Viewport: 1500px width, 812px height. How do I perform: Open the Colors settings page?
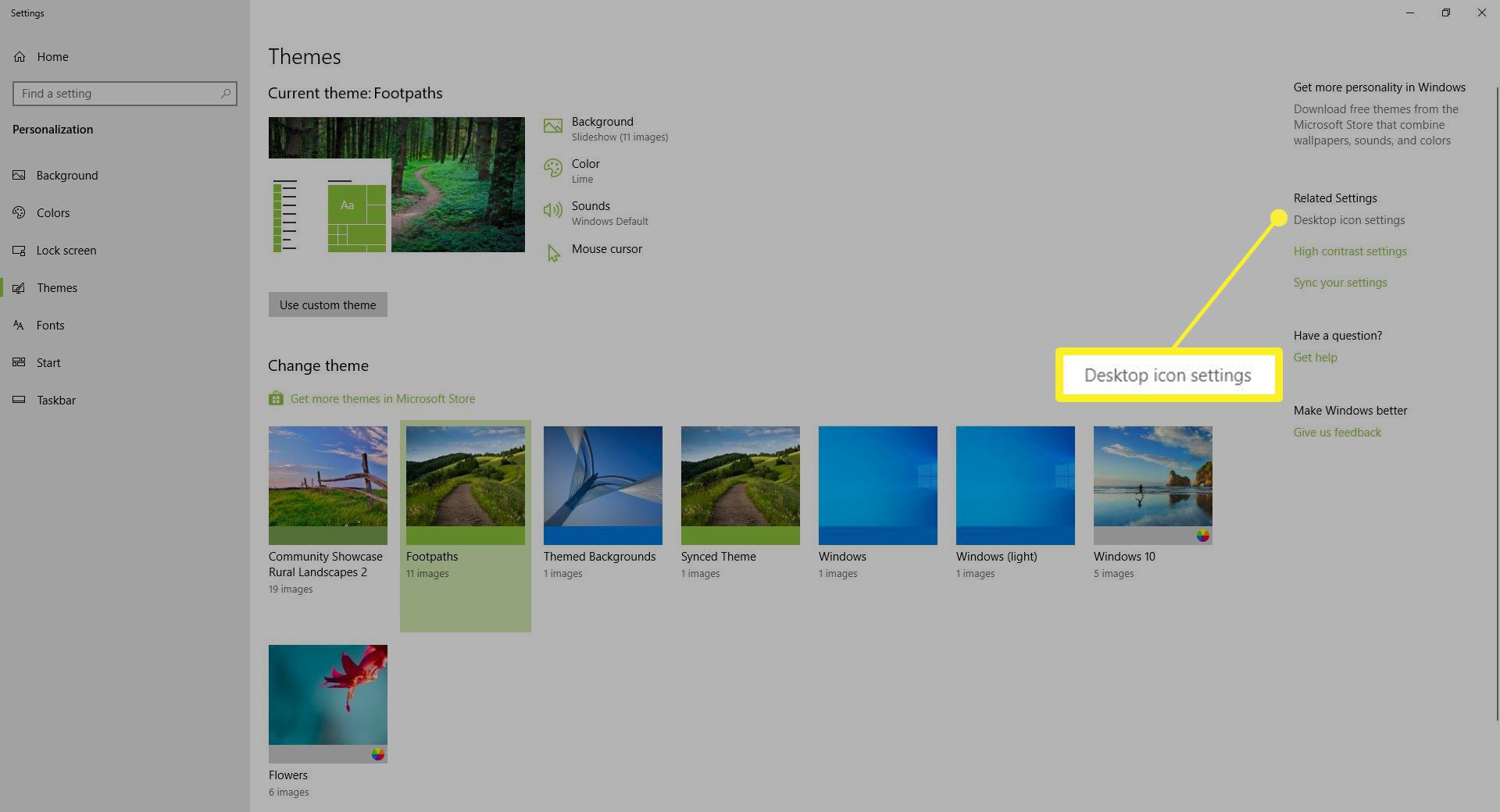pyautogui.click(x=125, y=213)
